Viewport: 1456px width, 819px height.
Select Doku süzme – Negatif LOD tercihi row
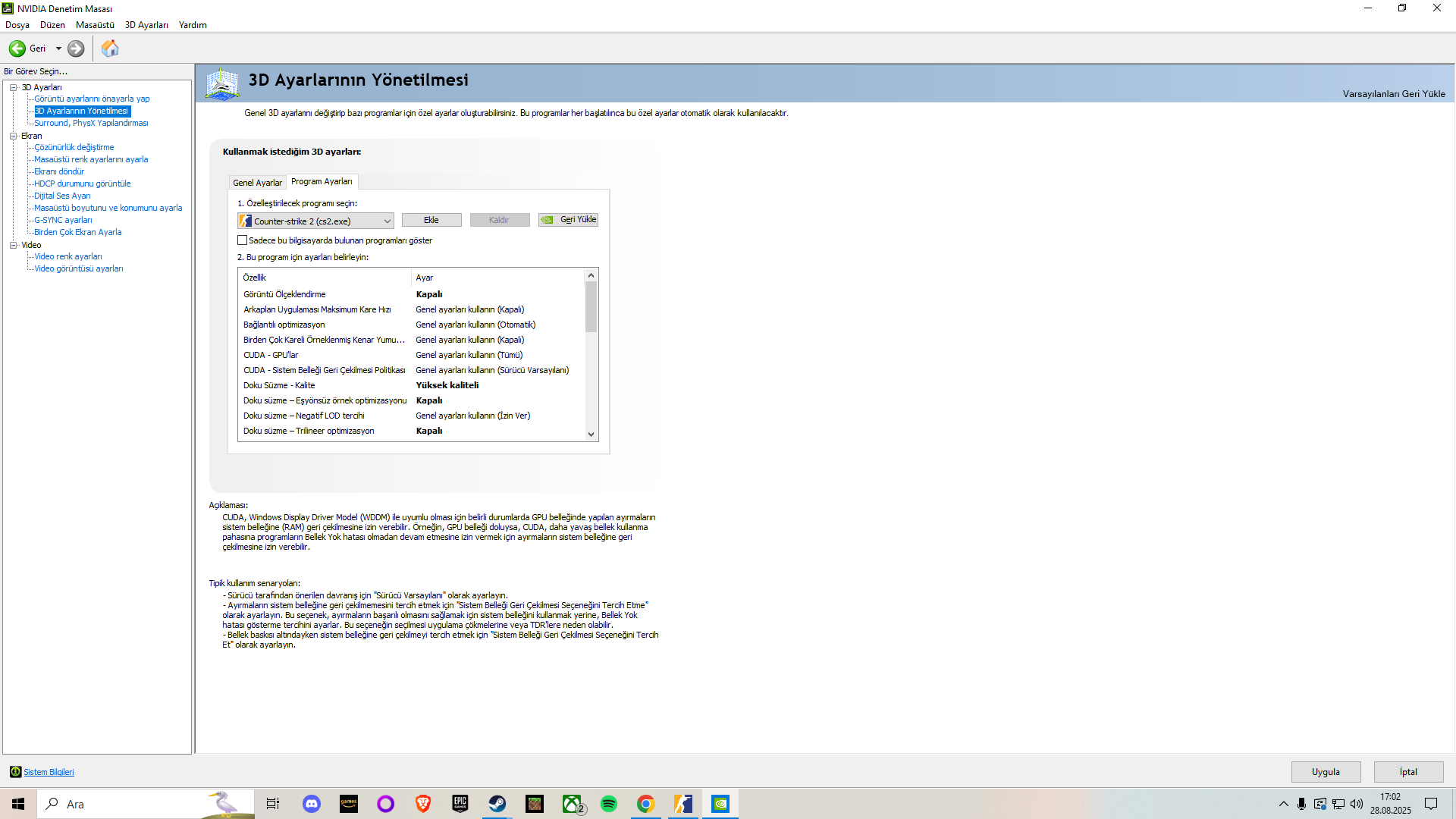pos(412,416)
